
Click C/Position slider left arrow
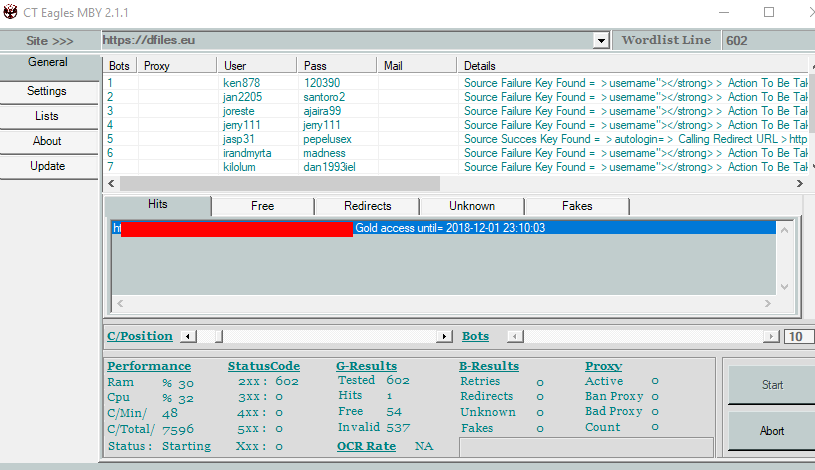click(x=188, y=336)
